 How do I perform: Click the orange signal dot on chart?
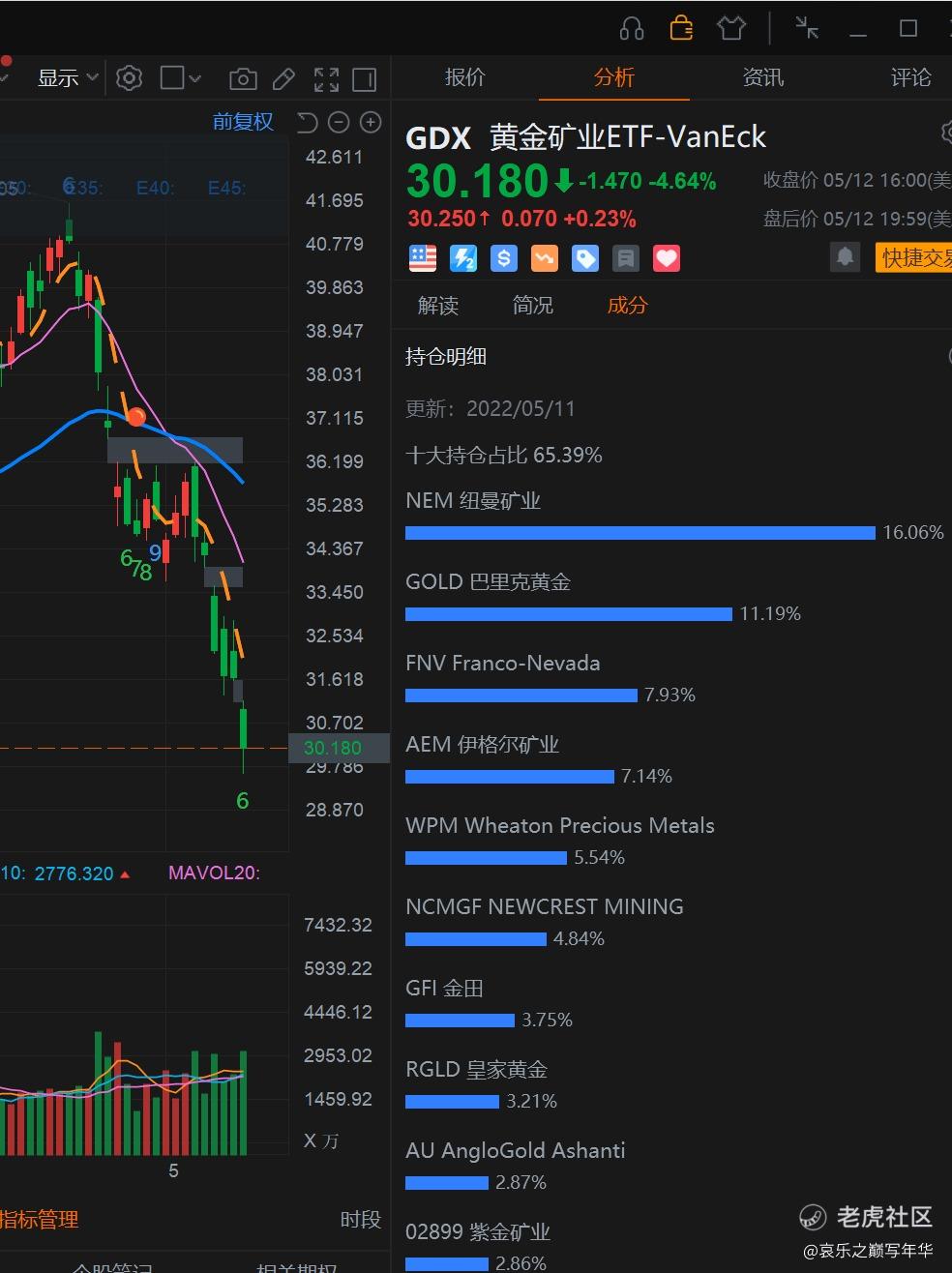[136, 418]
